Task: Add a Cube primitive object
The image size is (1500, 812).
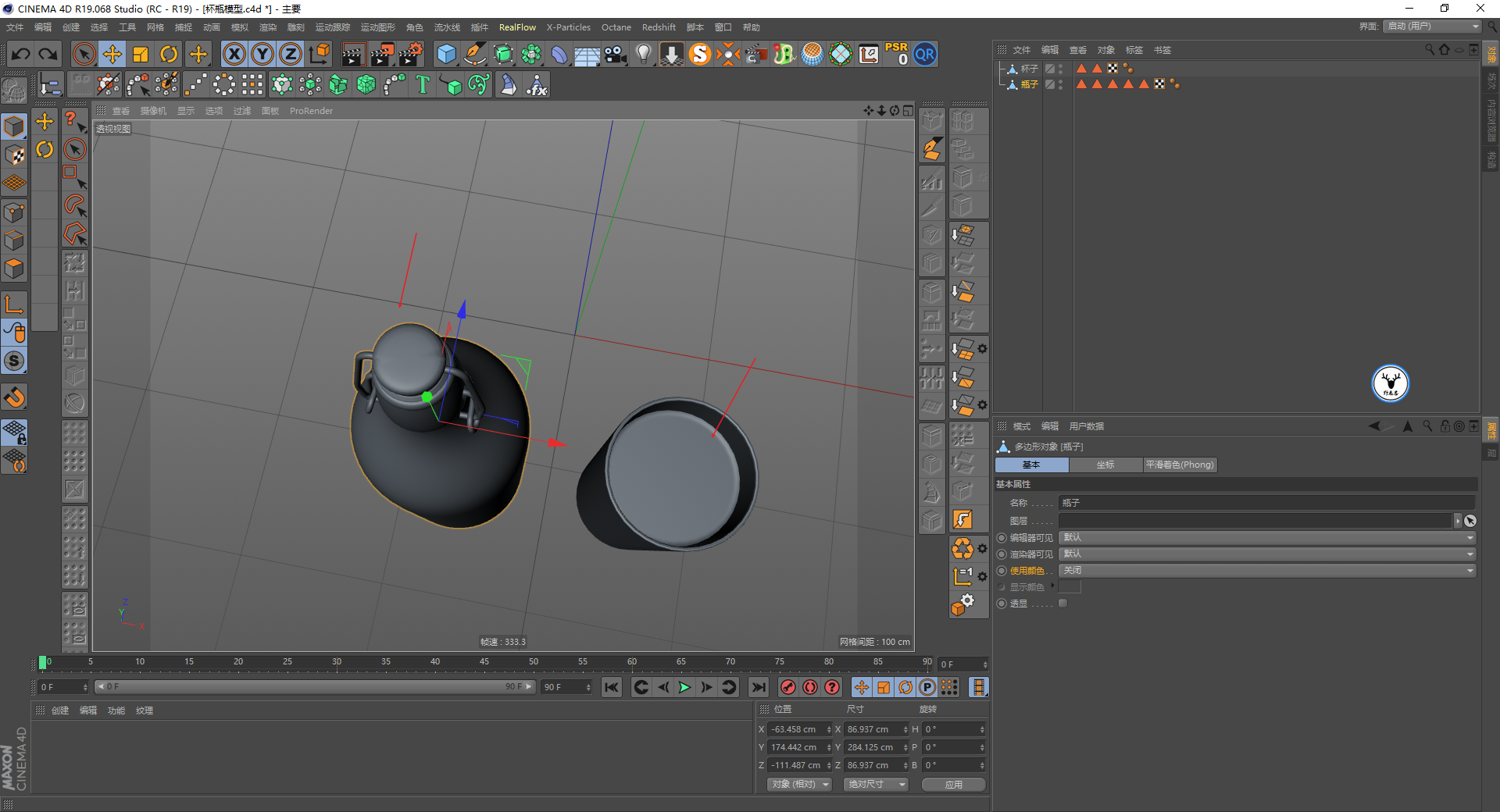Action: pos(446,54)
